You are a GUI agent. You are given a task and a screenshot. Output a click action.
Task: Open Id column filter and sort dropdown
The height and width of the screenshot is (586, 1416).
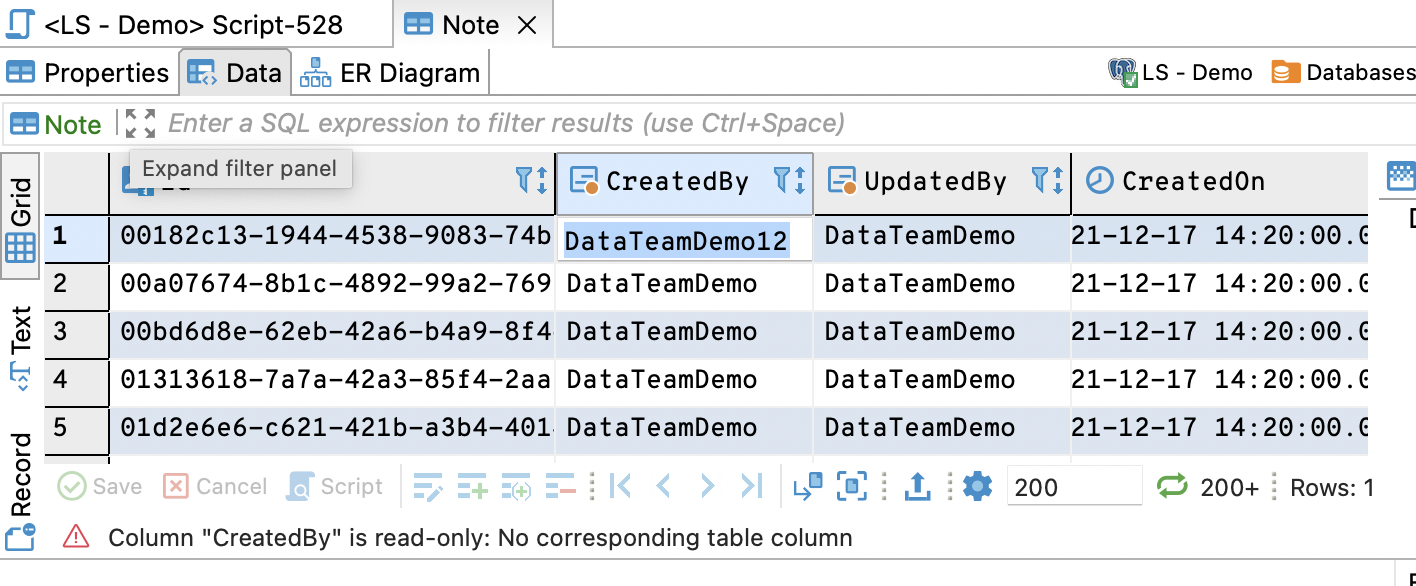[x=531, y=181]
